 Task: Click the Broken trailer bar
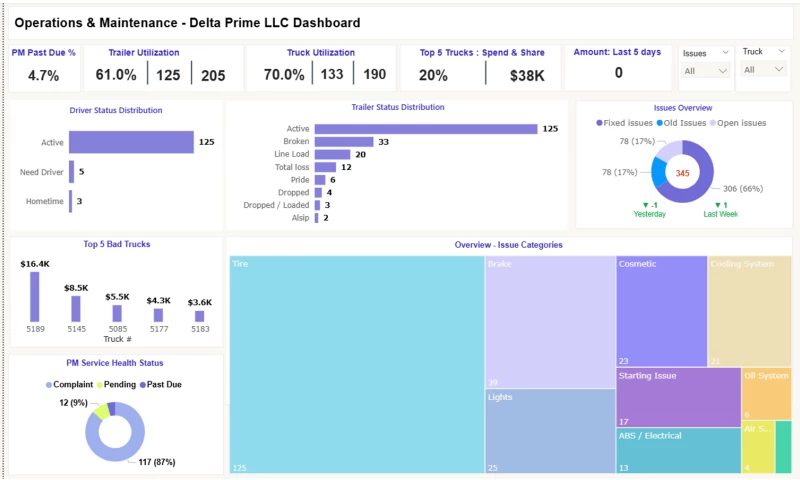(x=344, y=142)
